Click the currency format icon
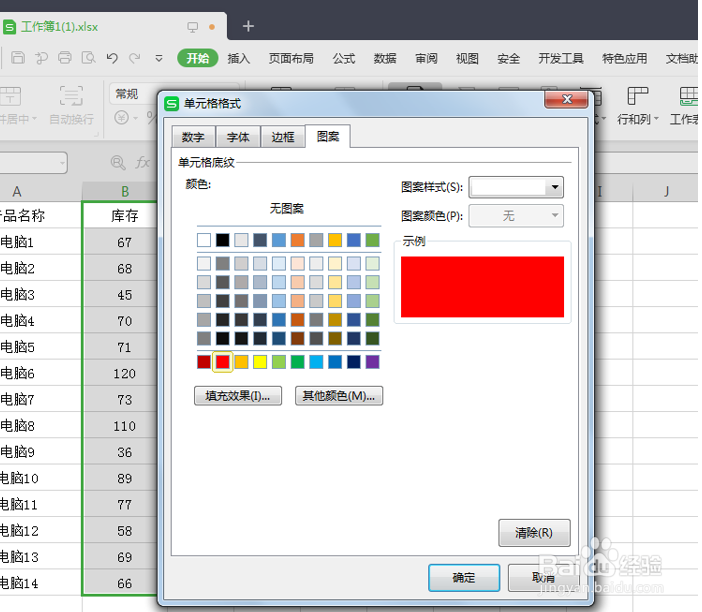The image size is (702, 612). [121, 118]
